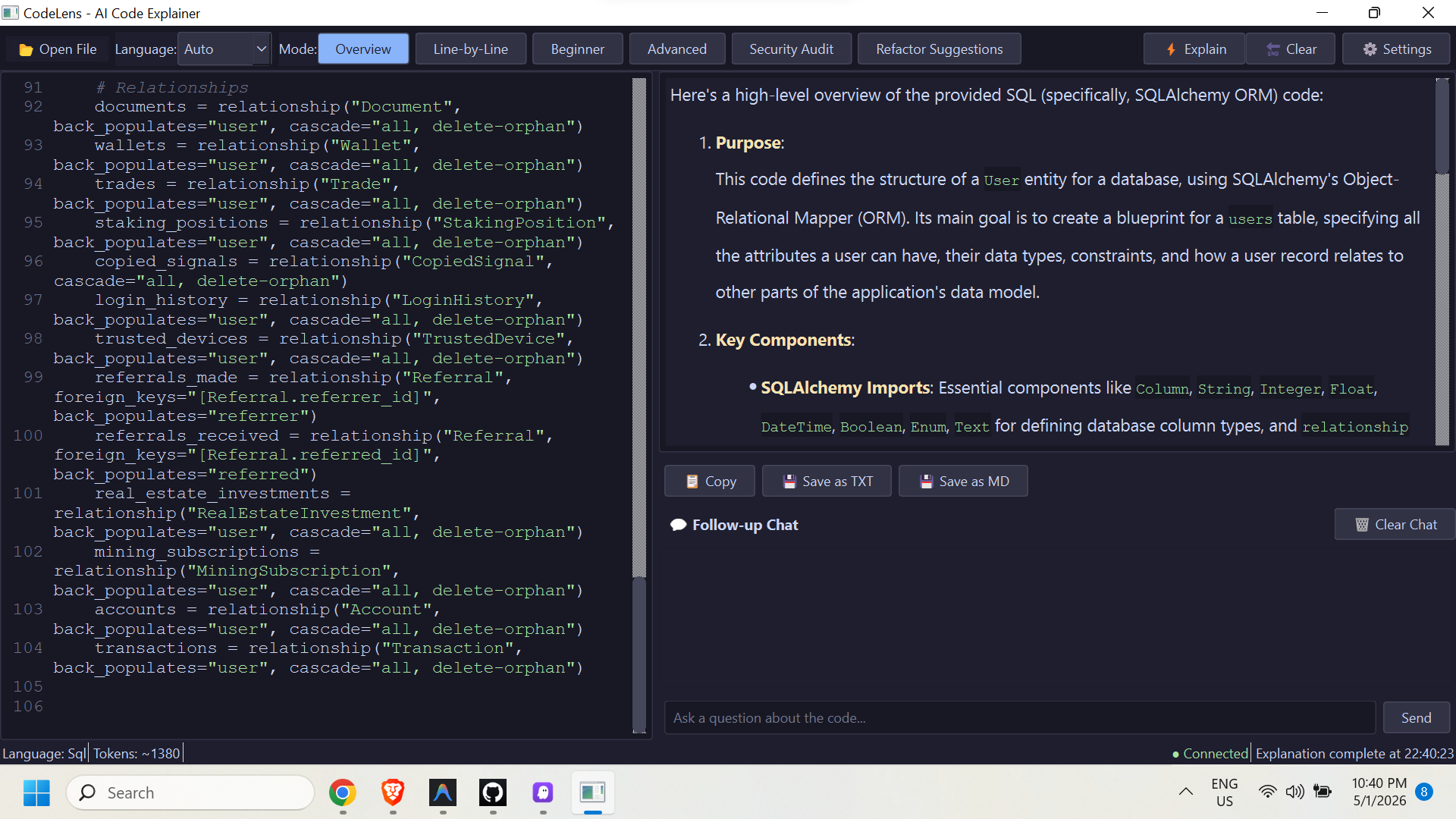Click the Copy clipboard icon
Viewport: 1456px width, 819px height.
[692, 482]
